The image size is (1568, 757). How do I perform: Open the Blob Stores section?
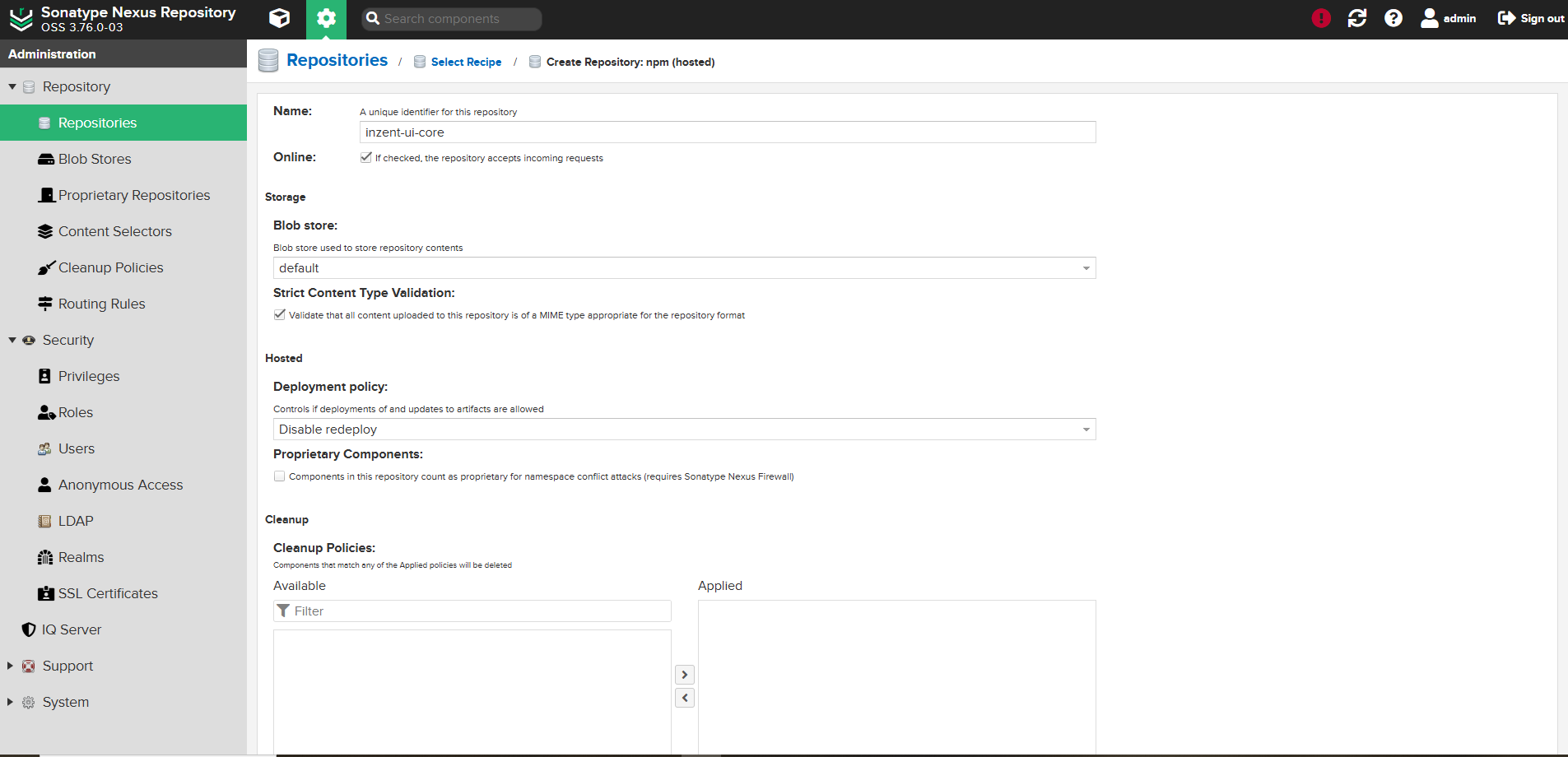[x=94, y=158]
